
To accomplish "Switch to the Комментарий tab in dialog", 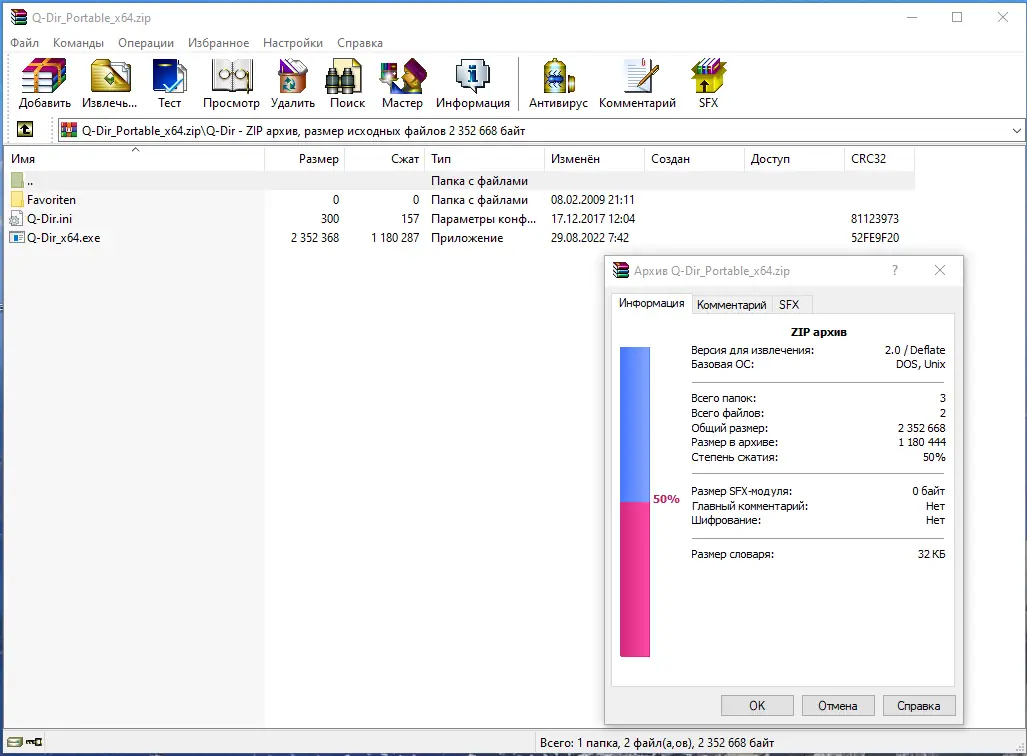I will point(732,305).
